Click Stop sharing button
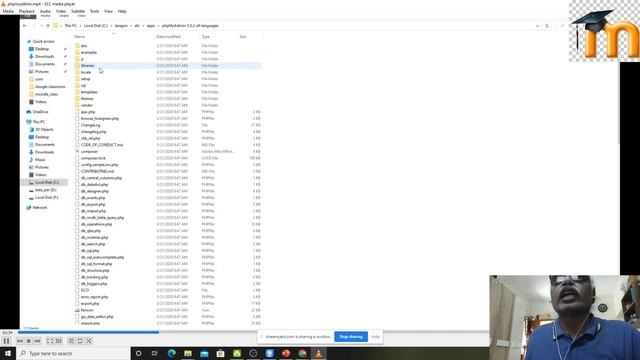This screenshot has height=360, width=640. point(351,337)
